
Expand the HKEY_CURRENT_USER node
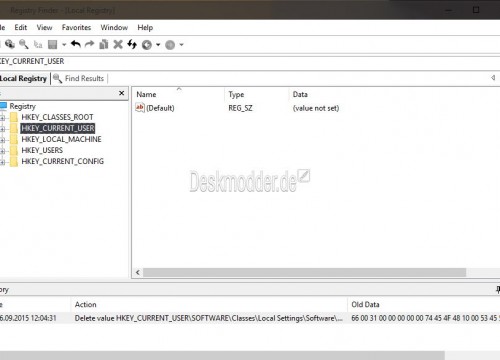[x=2, y=129]
